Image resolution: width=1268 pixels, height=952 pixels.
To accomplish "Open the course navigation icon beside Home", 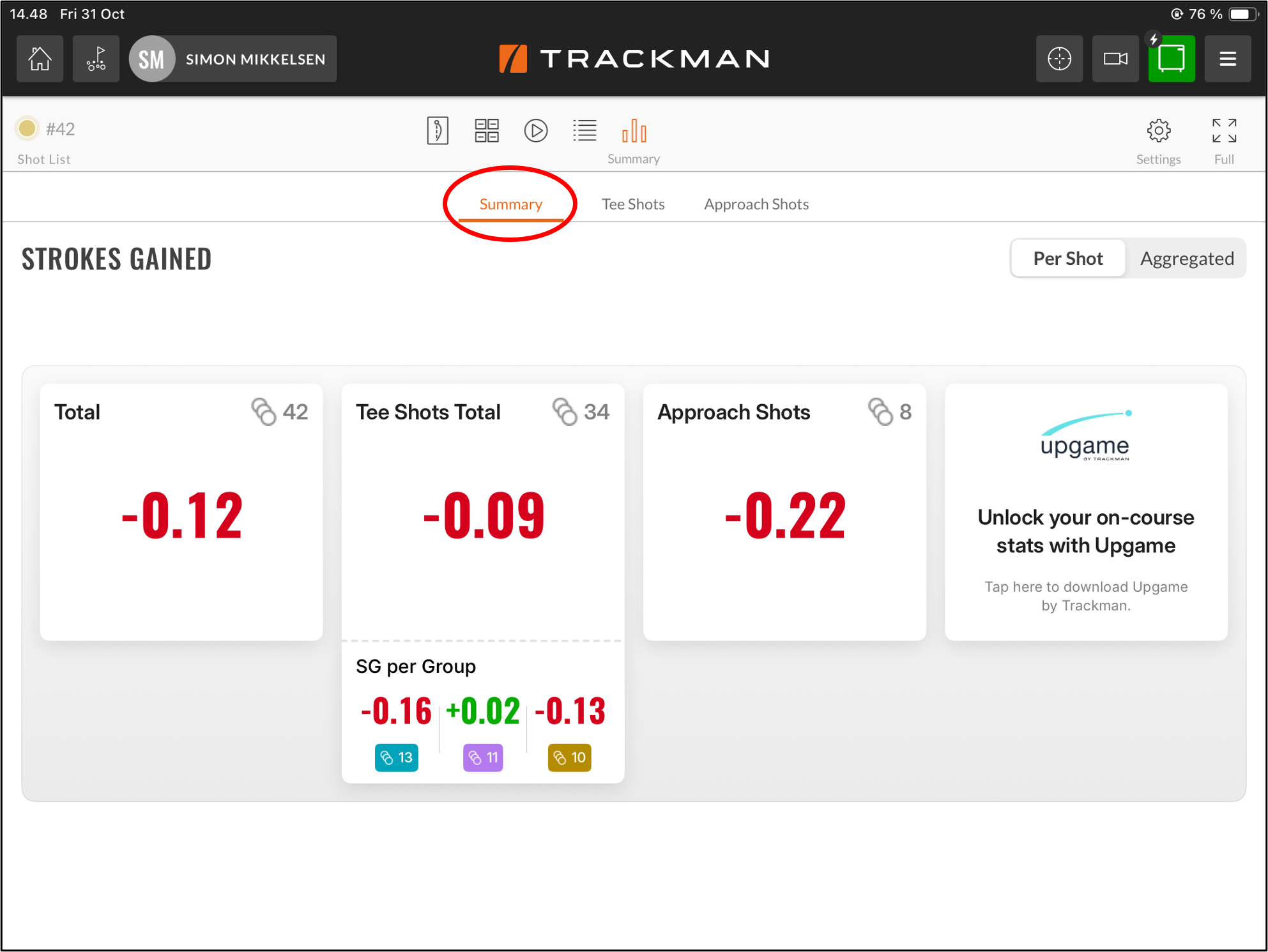I will [96, 59].
